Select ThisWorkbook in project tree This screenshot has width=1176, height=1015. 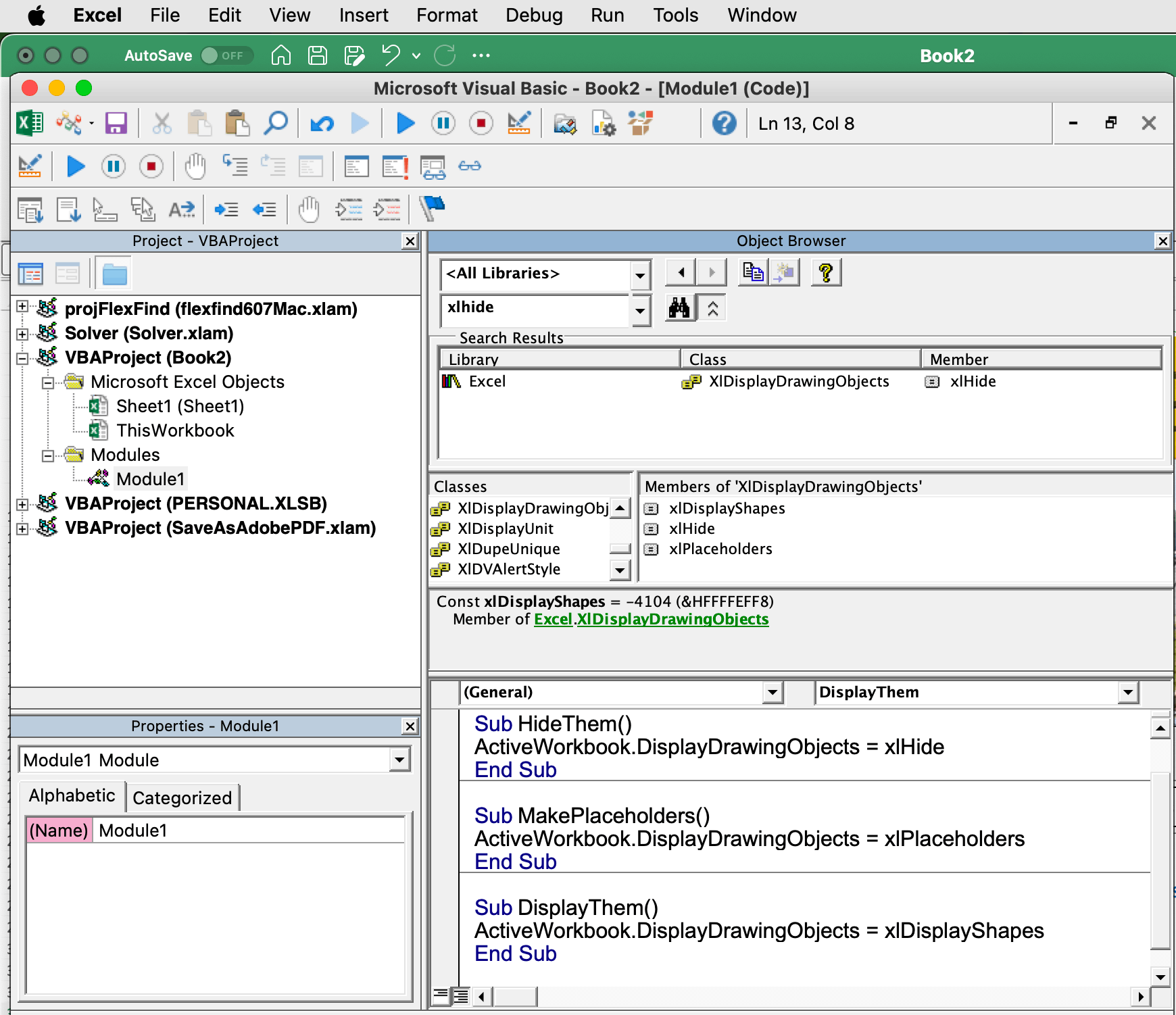tap(175, 430)
